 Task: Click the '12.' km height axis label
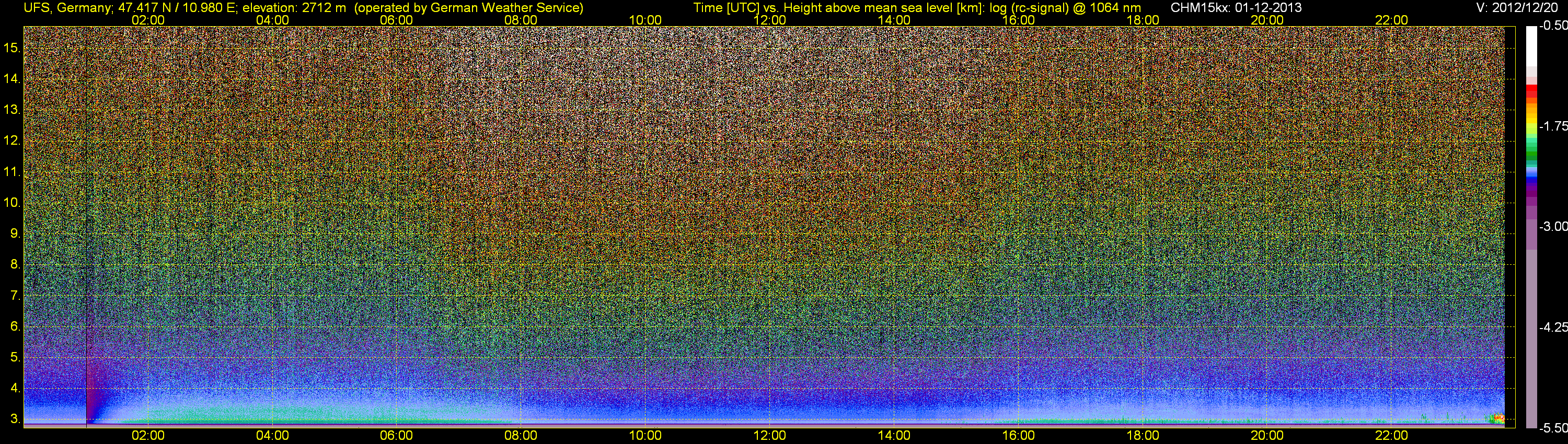coord(12,141)
